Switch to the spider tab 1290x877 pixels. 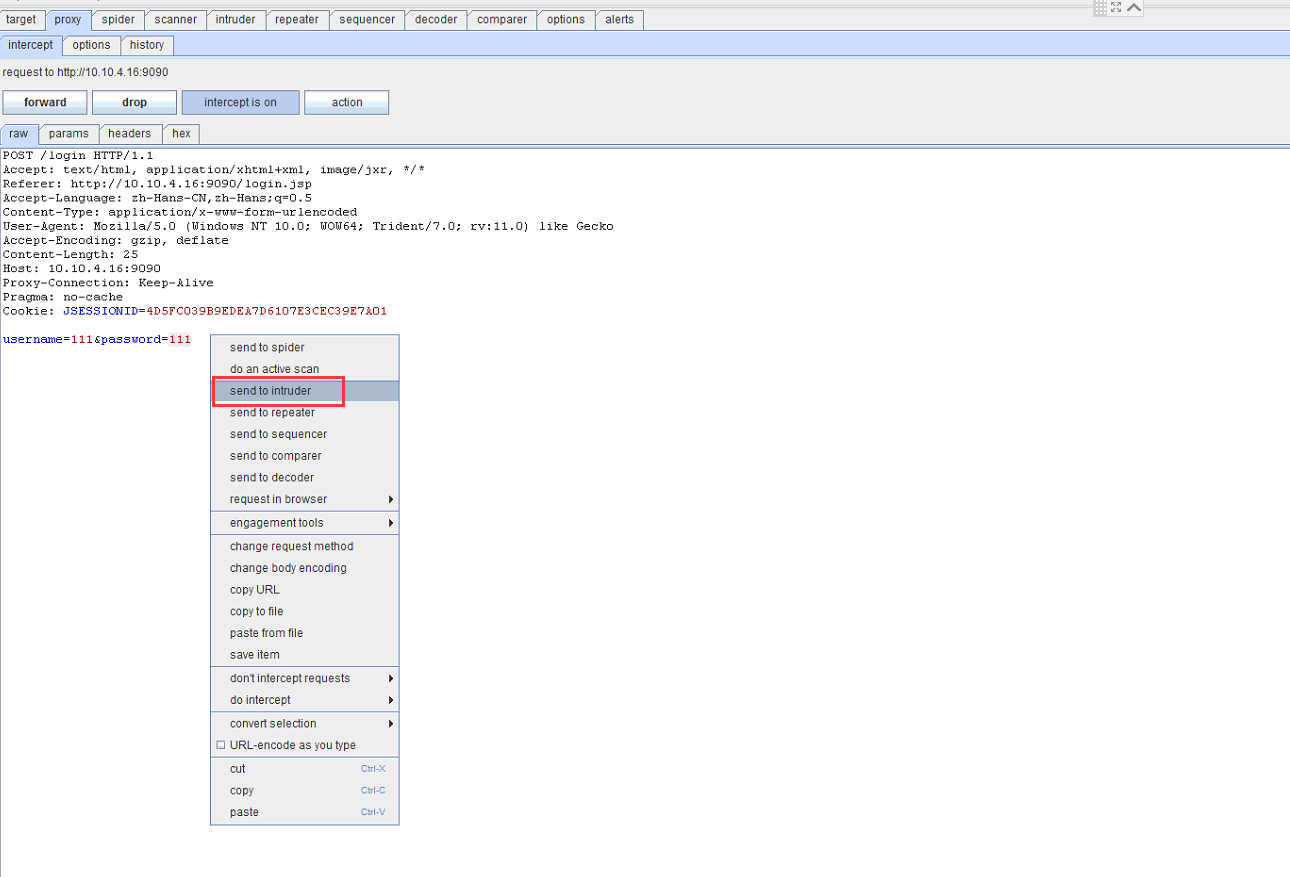pos(118,20)
